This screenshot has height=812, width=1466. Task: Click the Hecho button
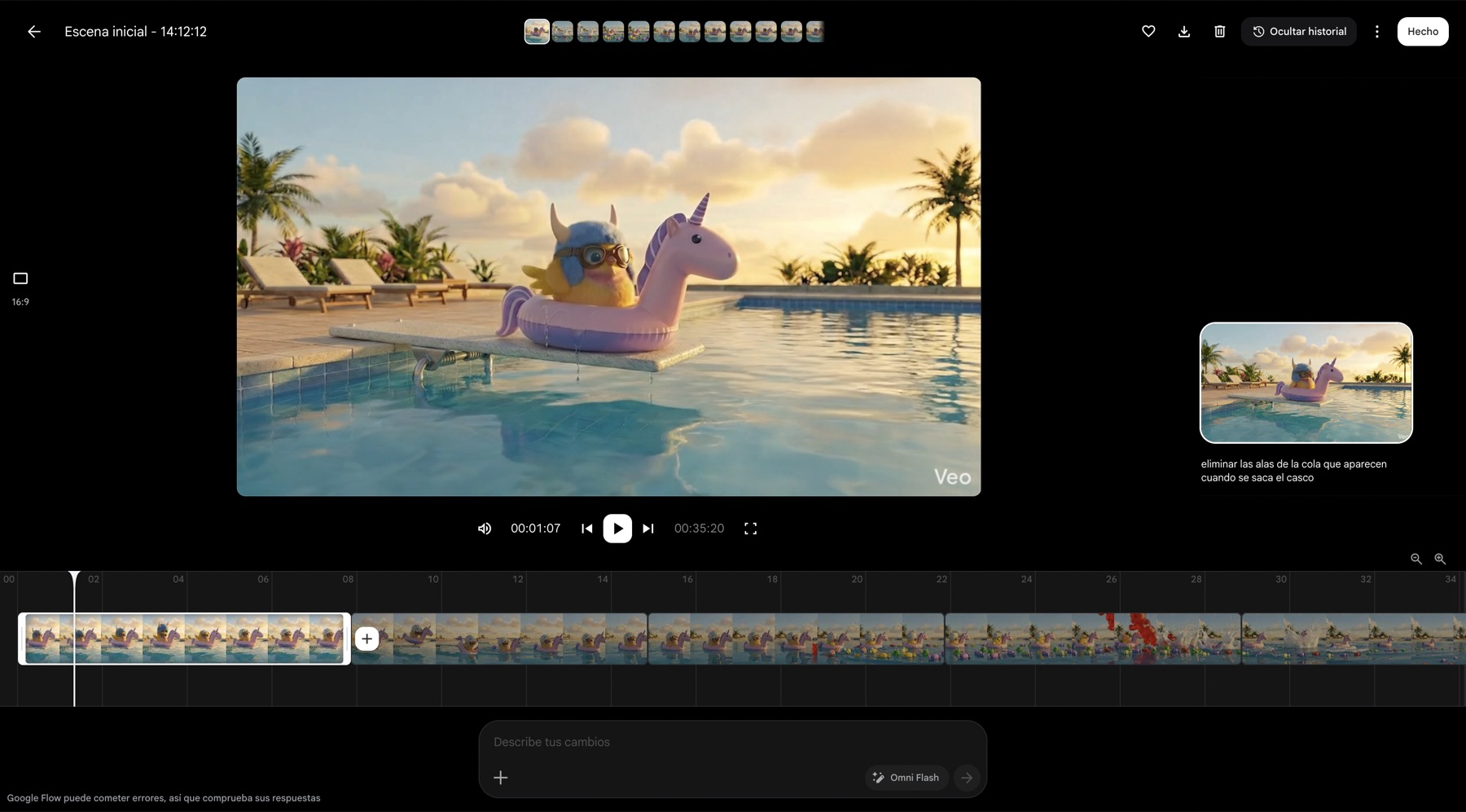click(x=1423, y=32)
